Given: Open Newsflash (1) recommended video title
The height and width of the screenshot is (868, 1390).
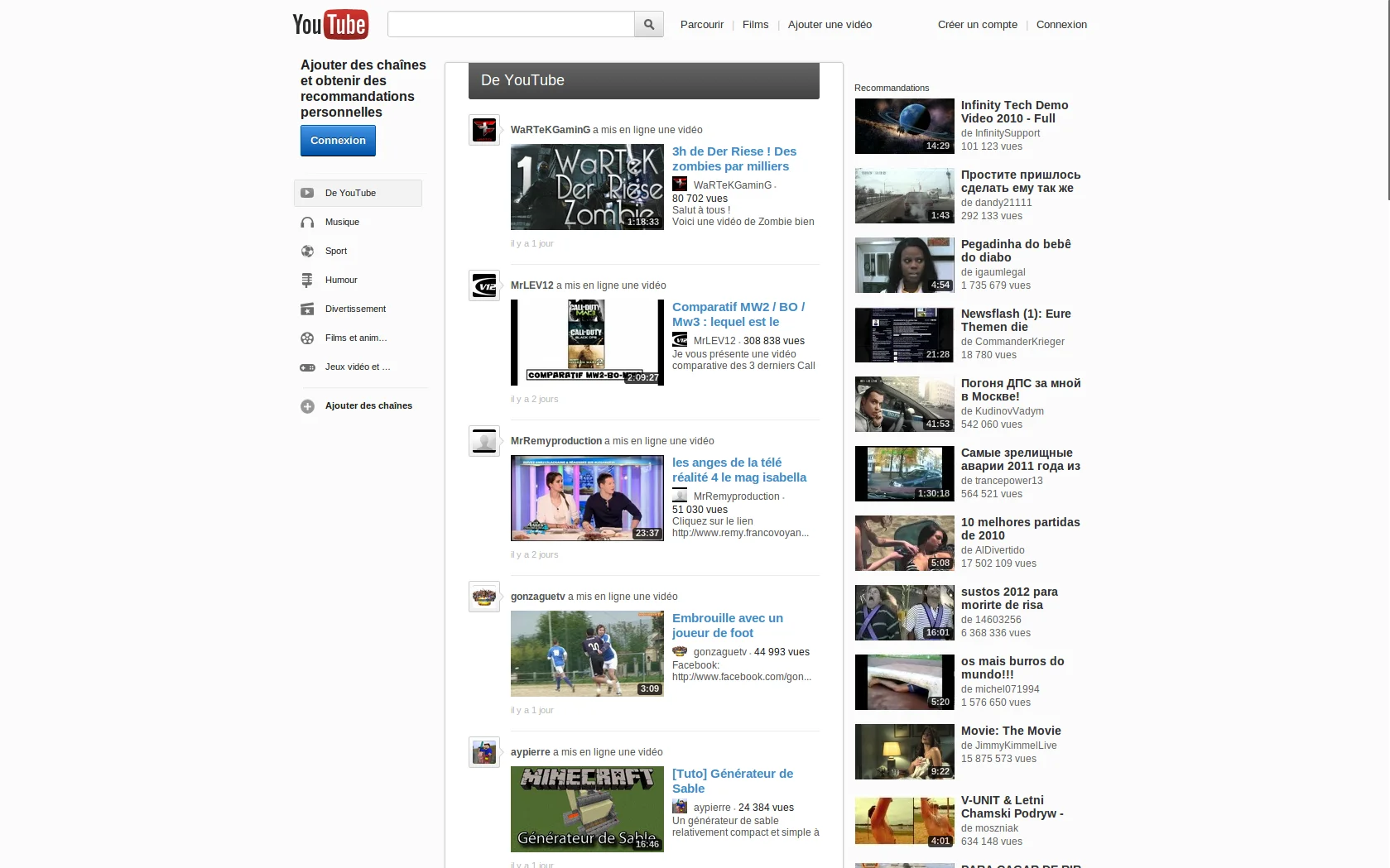Looking at the screenshot, I should point(1016,320).
